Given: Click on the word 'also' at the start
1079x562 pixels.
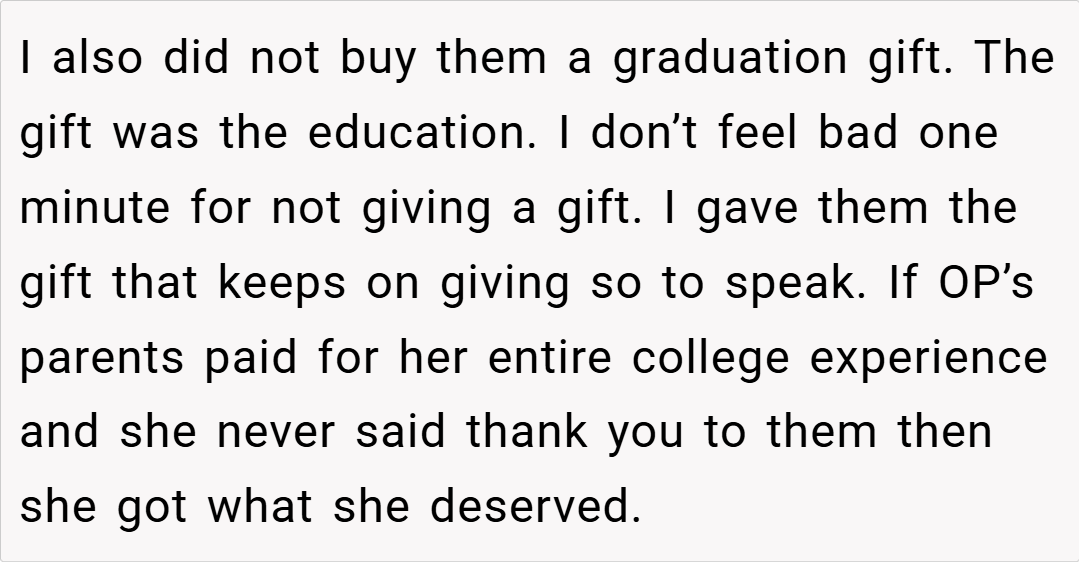Looking at the screenshot, I should pos(99,59).
